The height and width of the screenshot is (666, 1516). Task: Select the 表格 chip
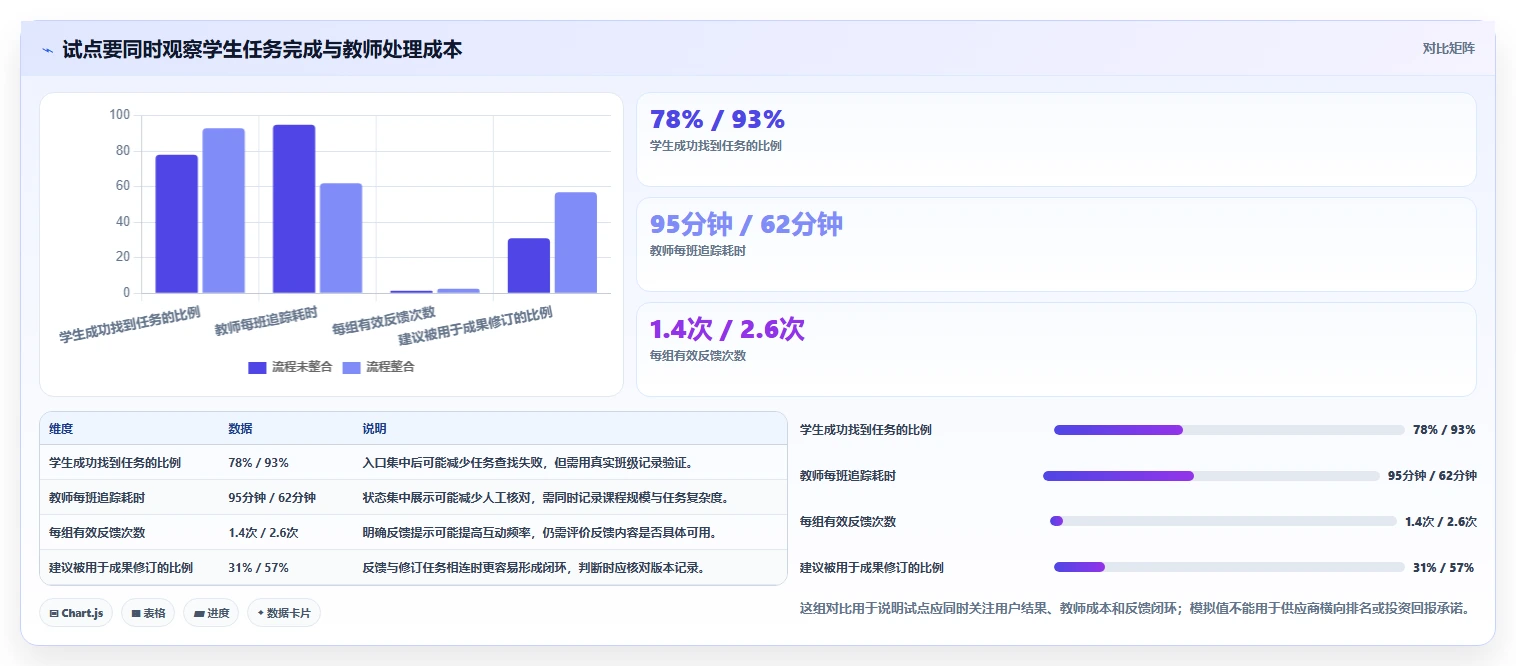tap(148, 613)
